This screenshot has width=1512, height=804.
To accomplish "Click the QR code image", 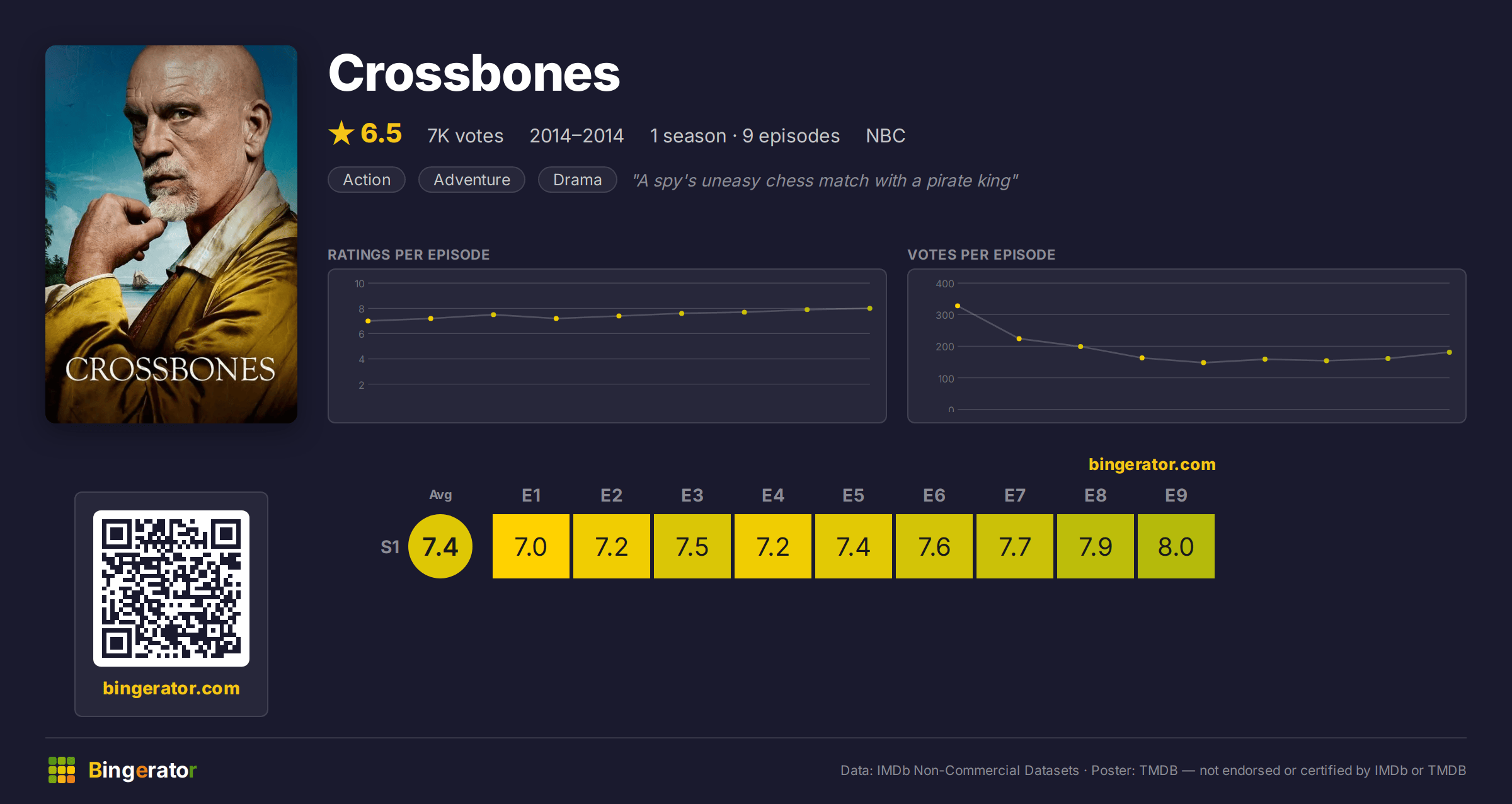I will 171,589.
